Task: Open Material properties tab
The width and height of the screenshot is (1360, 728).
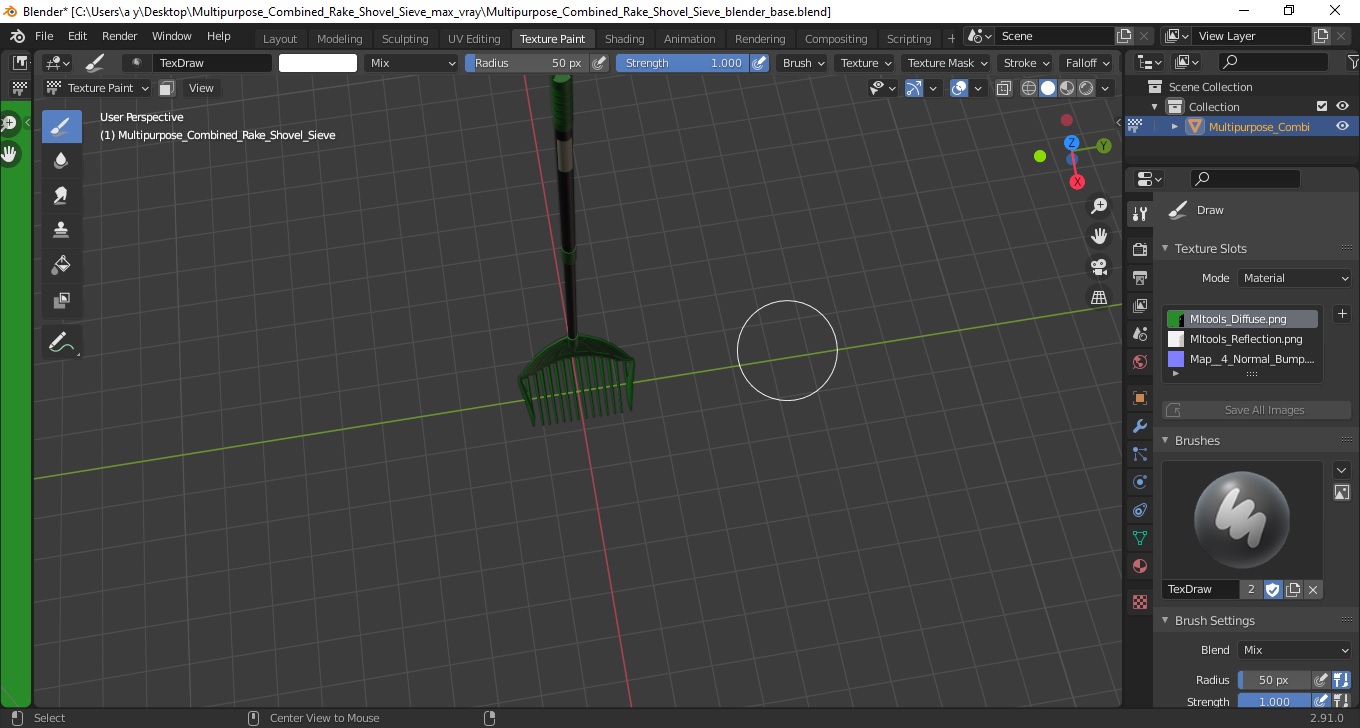Action: (x=1139, y=566)
